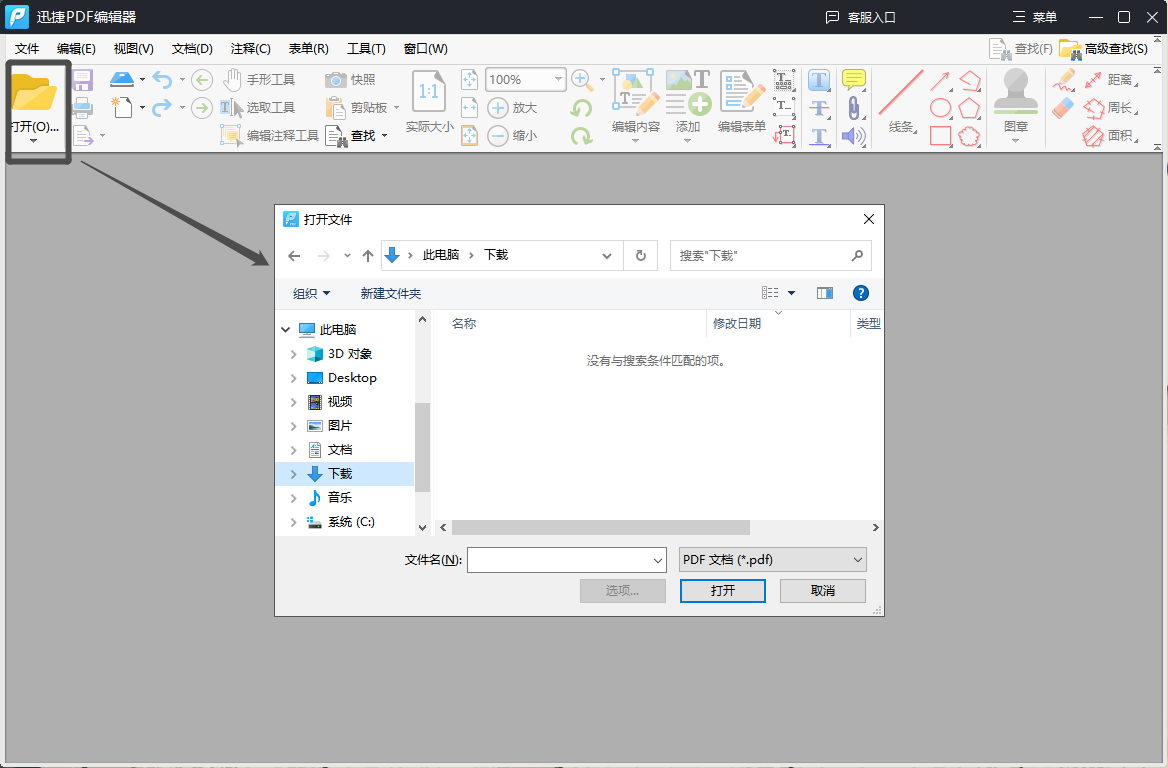
Task: Click the 文件名 input field
Action: (559, 560)
